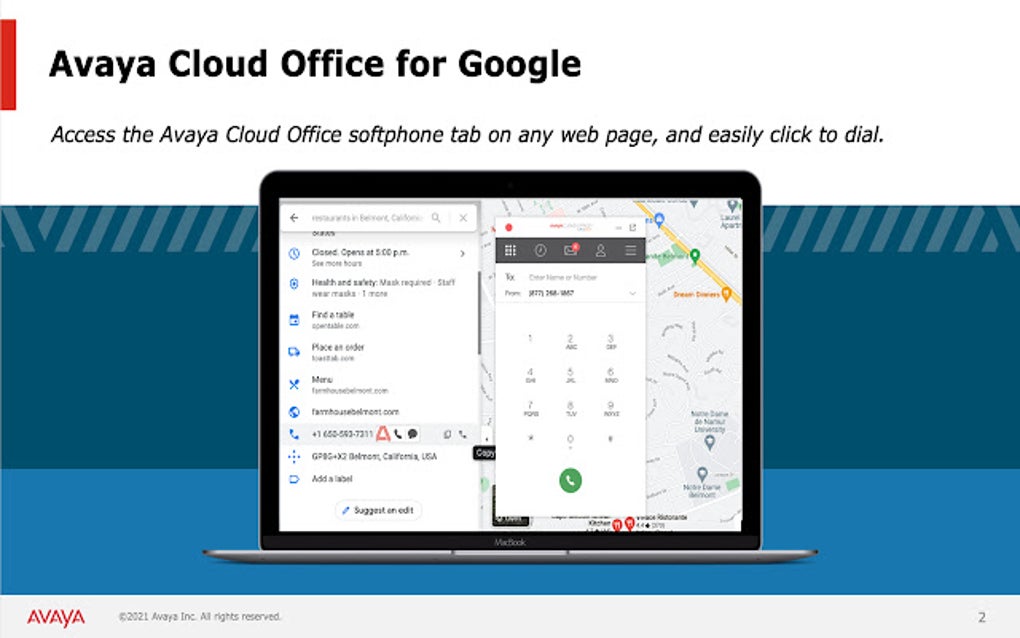Image resolution: width=1020 pixels, height=638 pixels.
Task: Click the red status dot in softphone
Action: coord(509,228)
